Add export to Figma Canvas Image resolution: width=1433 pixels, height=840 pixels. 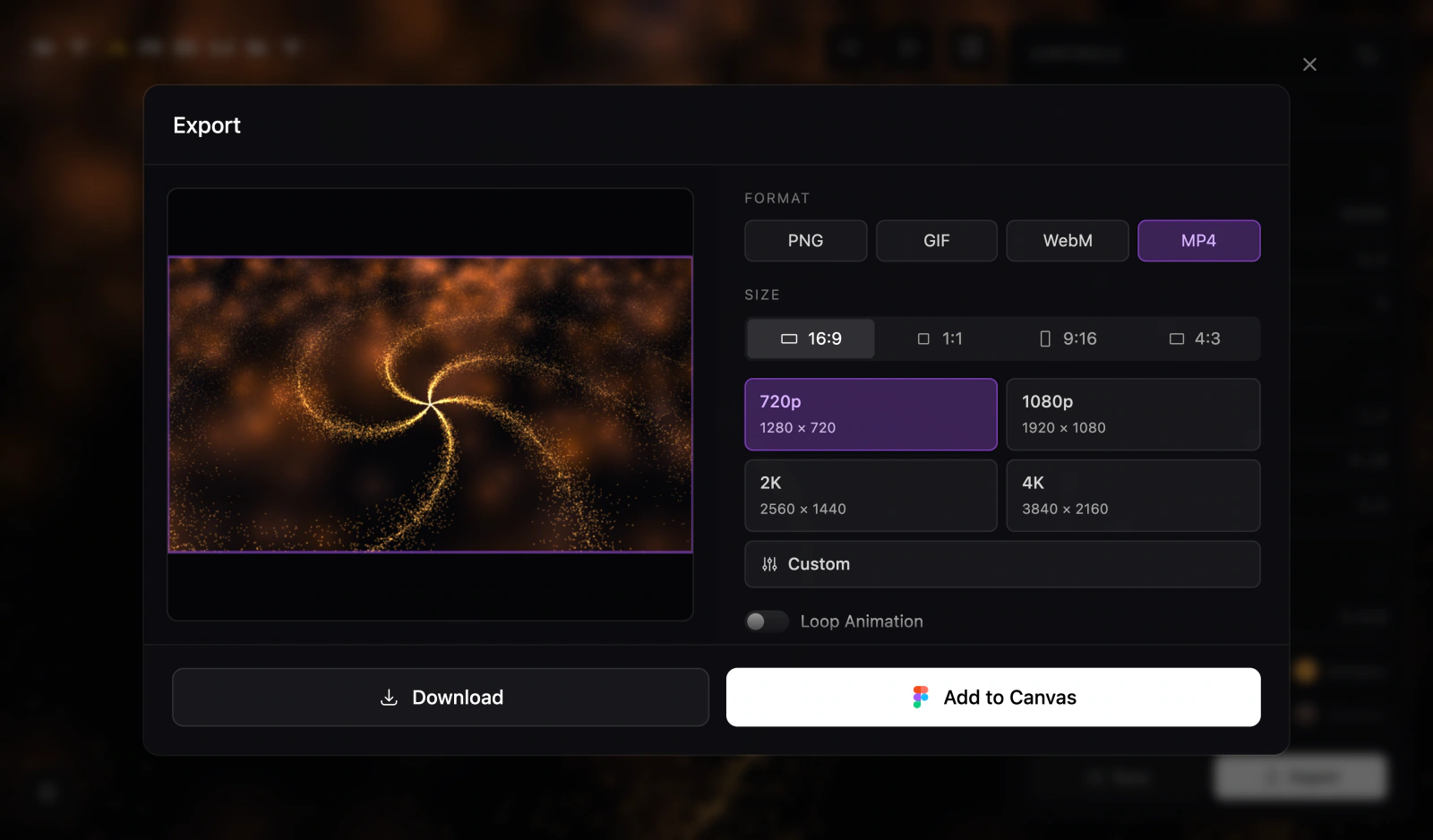click(993, 697)
